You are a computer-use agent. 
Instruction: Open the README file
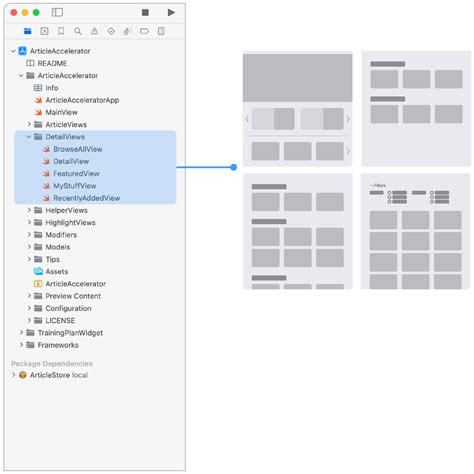[52, 63]
